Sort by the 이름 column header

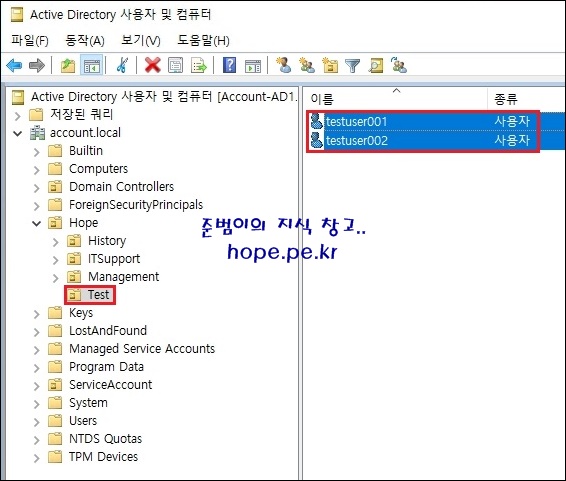tap(395, 99)
